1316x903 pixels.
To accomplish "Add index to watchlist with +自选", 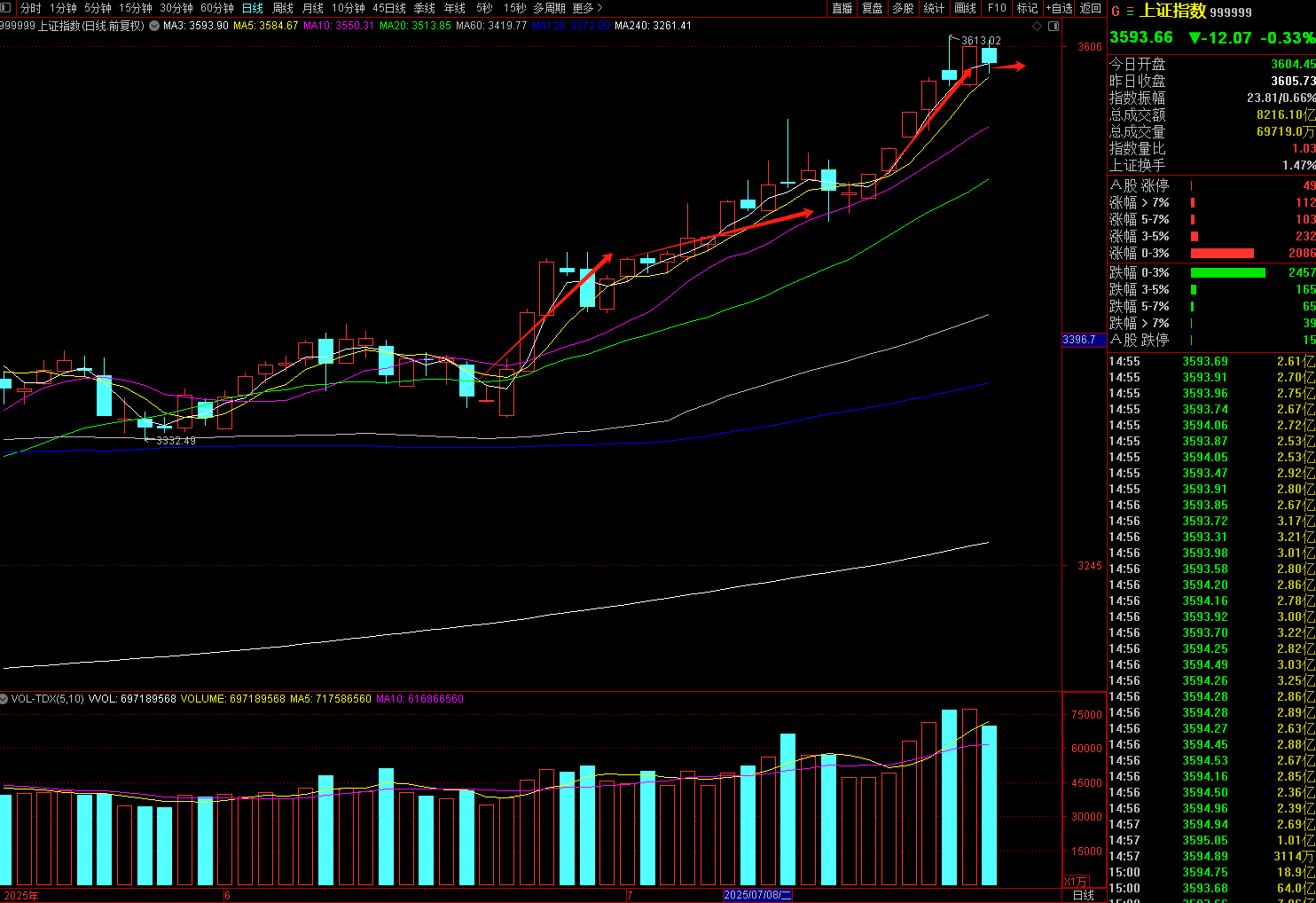I will coord(1059,8).
